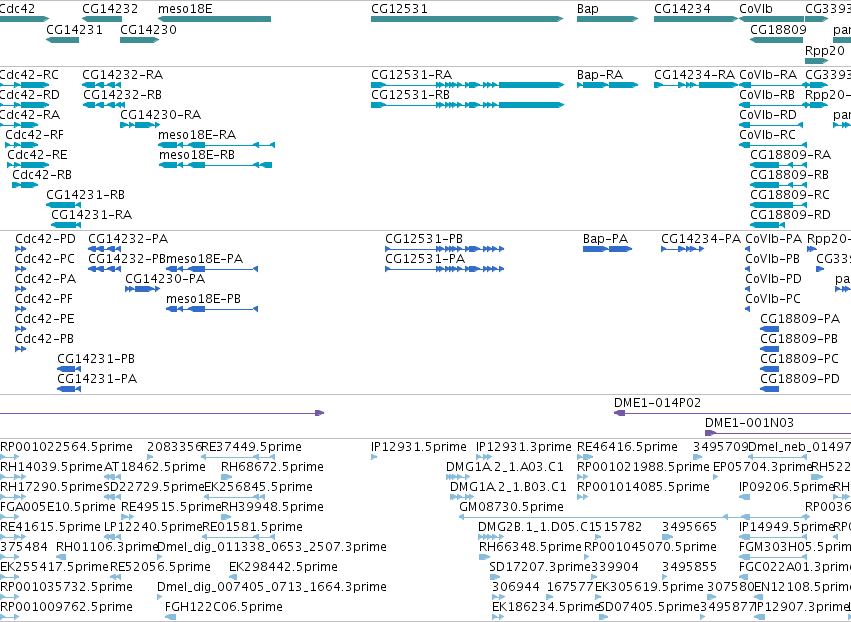
Task: Click the CG14231-PB protein label
Action: pos(96,359)
